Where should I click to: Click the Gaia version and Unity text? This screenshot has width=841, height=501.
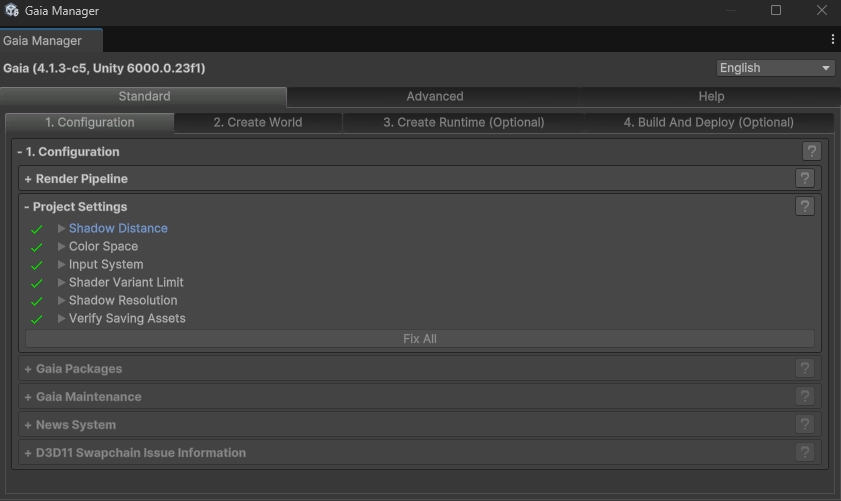tap(104, 68)
